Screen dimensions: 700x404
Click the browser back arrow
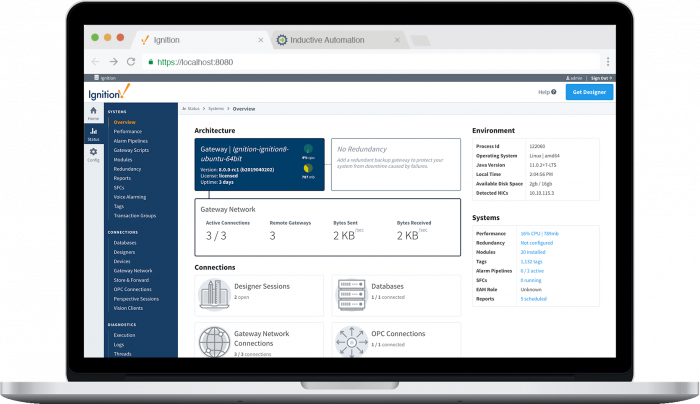pyautogui.click(x=96, y=62)
